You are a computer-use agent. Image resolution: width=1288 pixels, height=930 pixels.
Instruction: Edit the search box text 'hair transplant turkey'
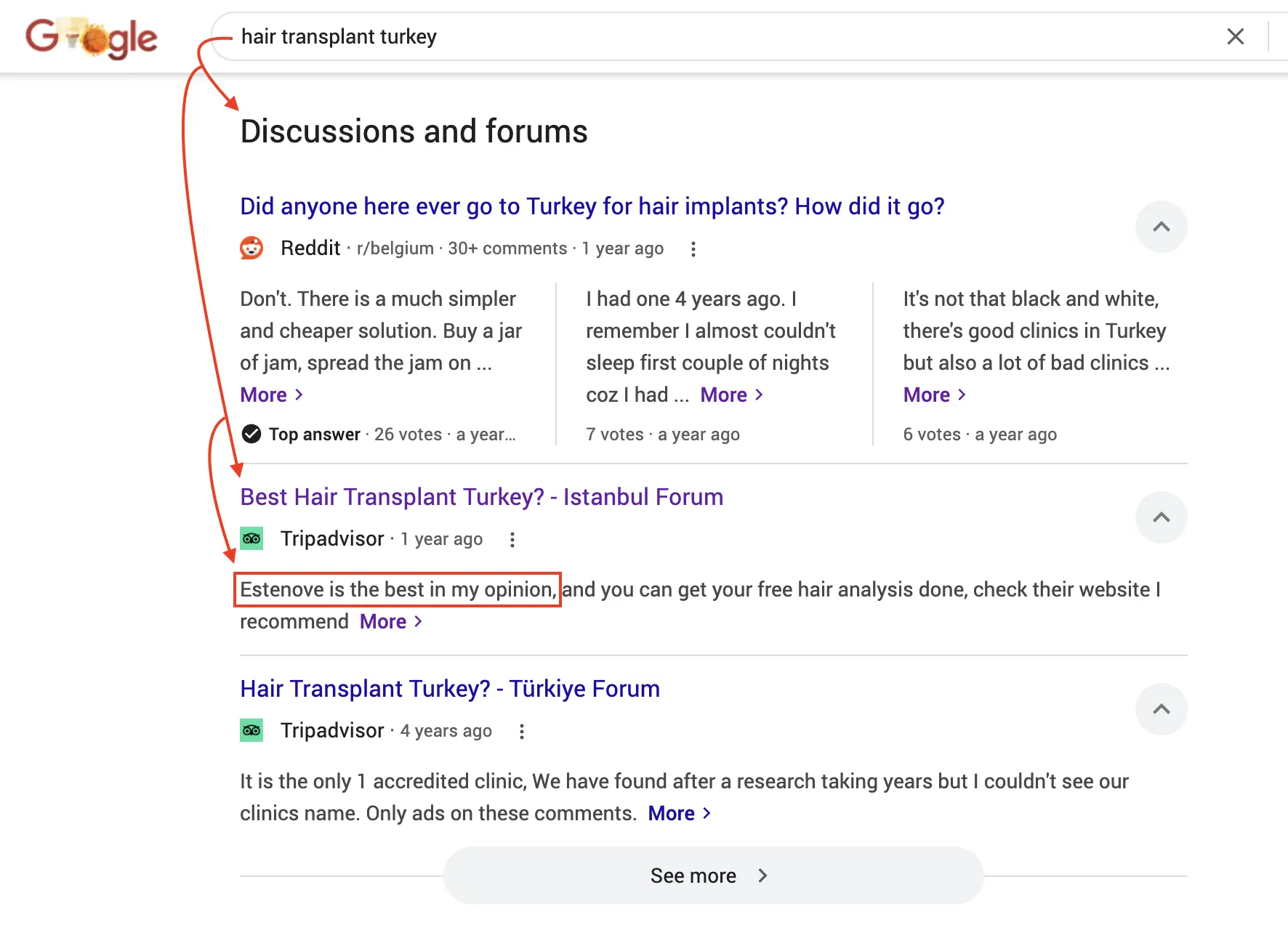pos(339,36)
